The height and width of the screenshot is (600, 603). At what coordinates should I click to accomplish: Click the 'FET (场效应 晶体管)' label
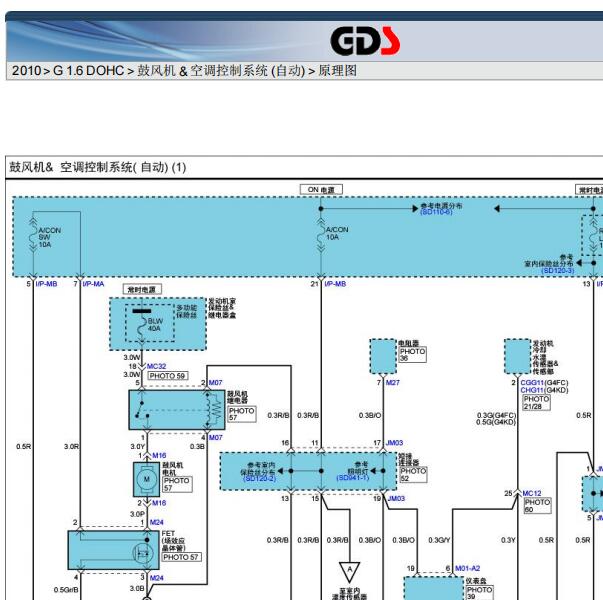point(174,541)
